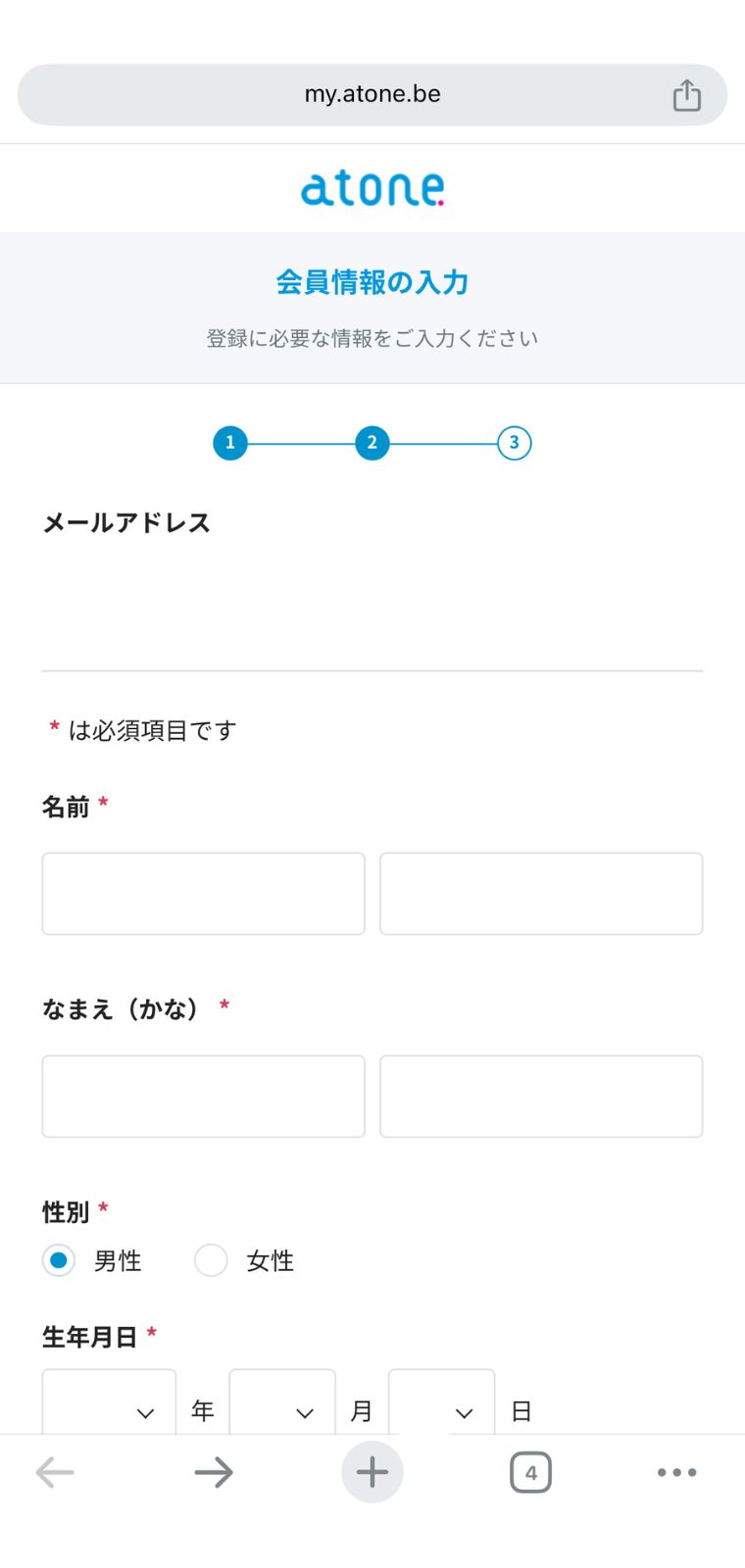
Task: Select step 1 in progress indicator
Action: tap(230, 443)
